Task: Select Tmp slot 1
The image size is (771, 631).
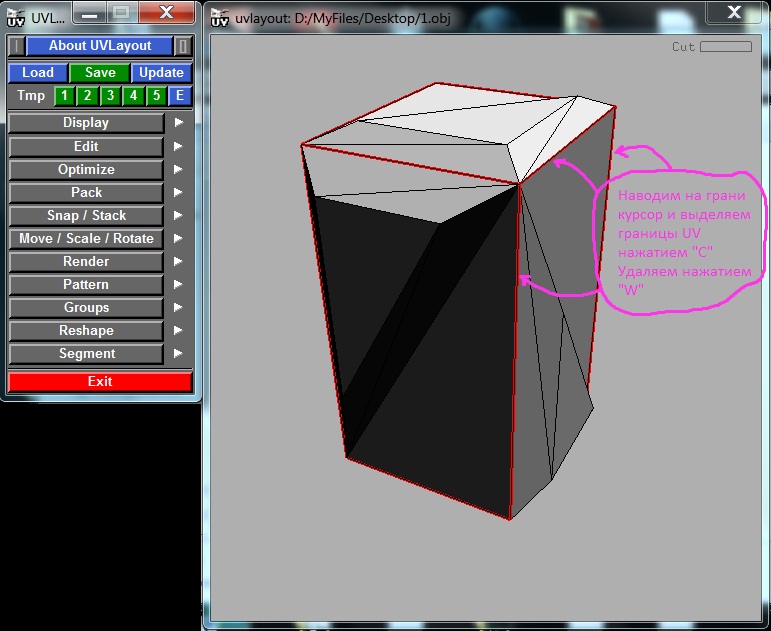Action: pyautogui.click(x=64, y=96)
